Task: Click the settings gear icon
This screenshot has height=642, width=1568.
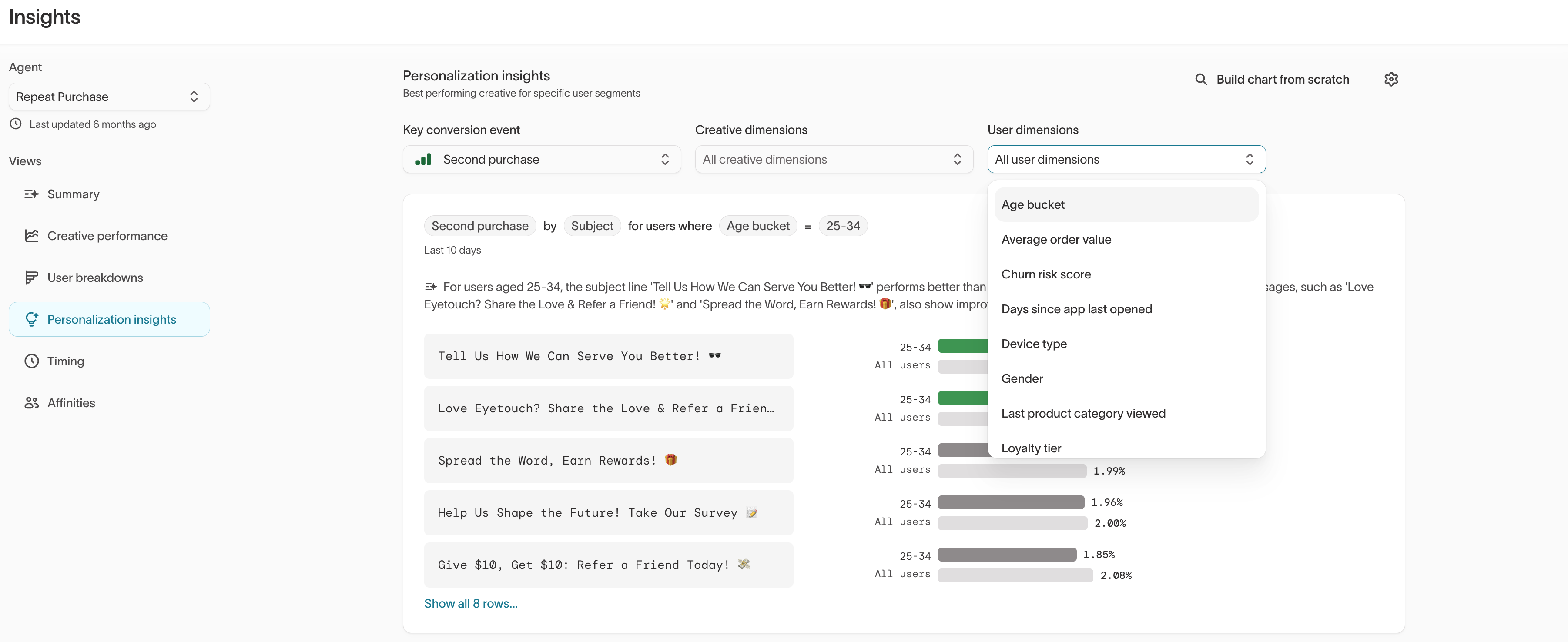Action: point(1391,79)
